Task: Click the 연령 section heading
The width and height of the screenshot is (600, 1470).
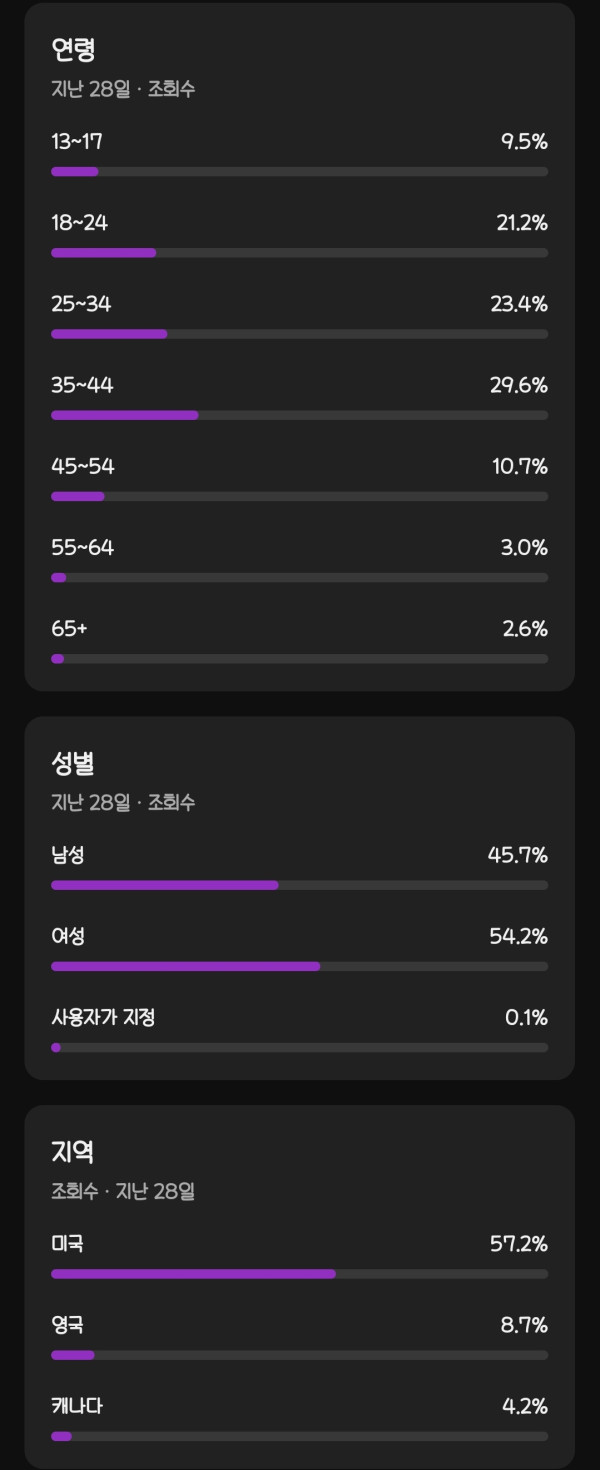Action: pos(73,50)
